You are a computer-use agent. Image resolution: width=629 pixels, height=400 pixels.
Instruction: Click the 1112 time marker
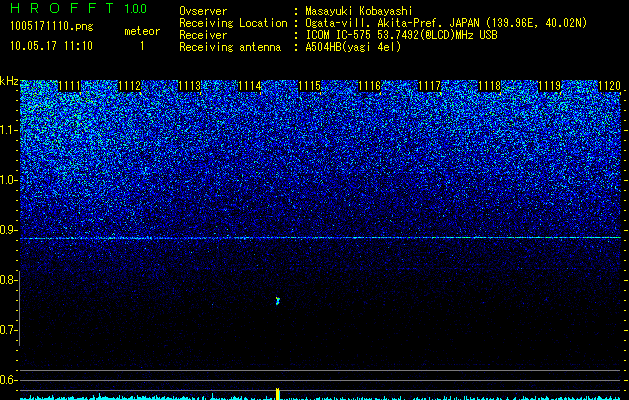tap(130, 86)
